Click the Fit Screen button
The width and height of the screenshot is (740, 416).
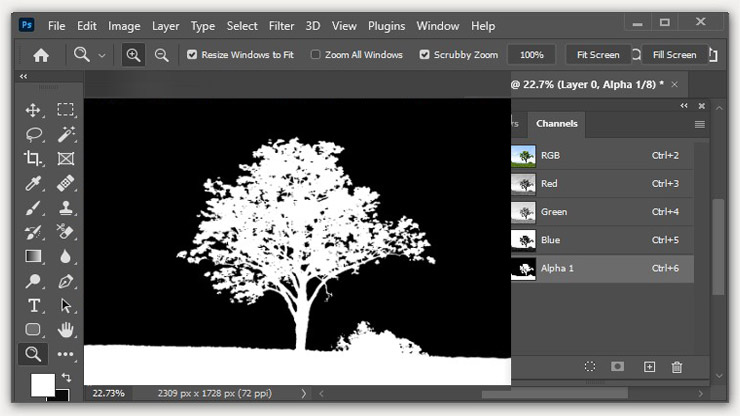(x=598, y=55)
